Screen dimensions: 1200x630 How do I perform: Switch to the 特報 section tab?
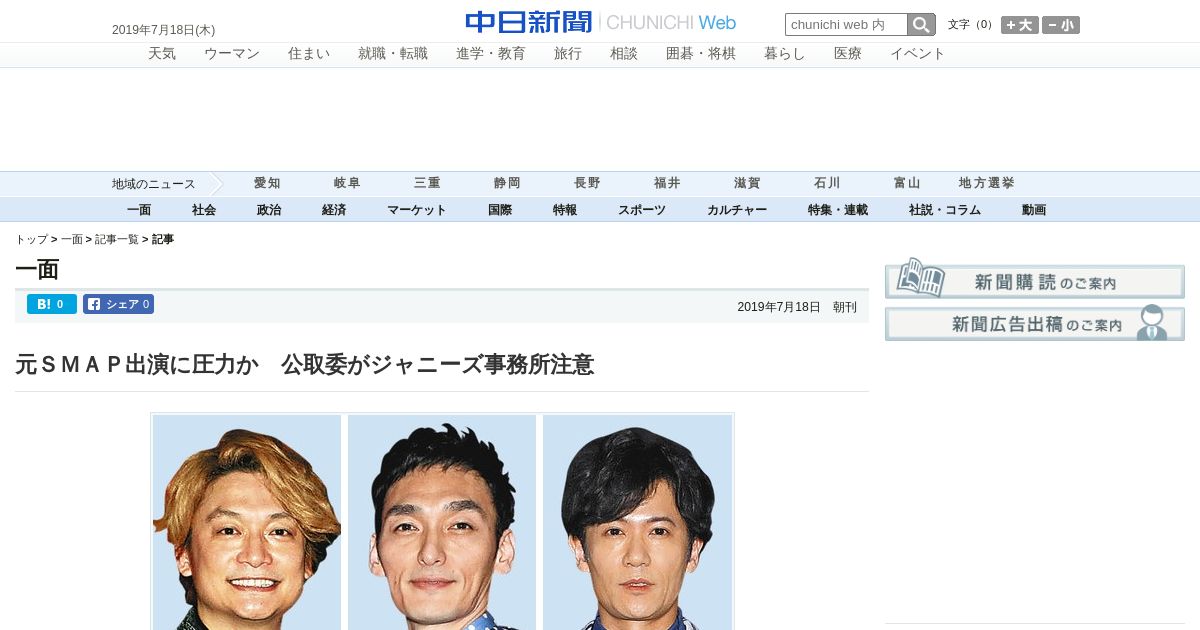pos(565,210)
